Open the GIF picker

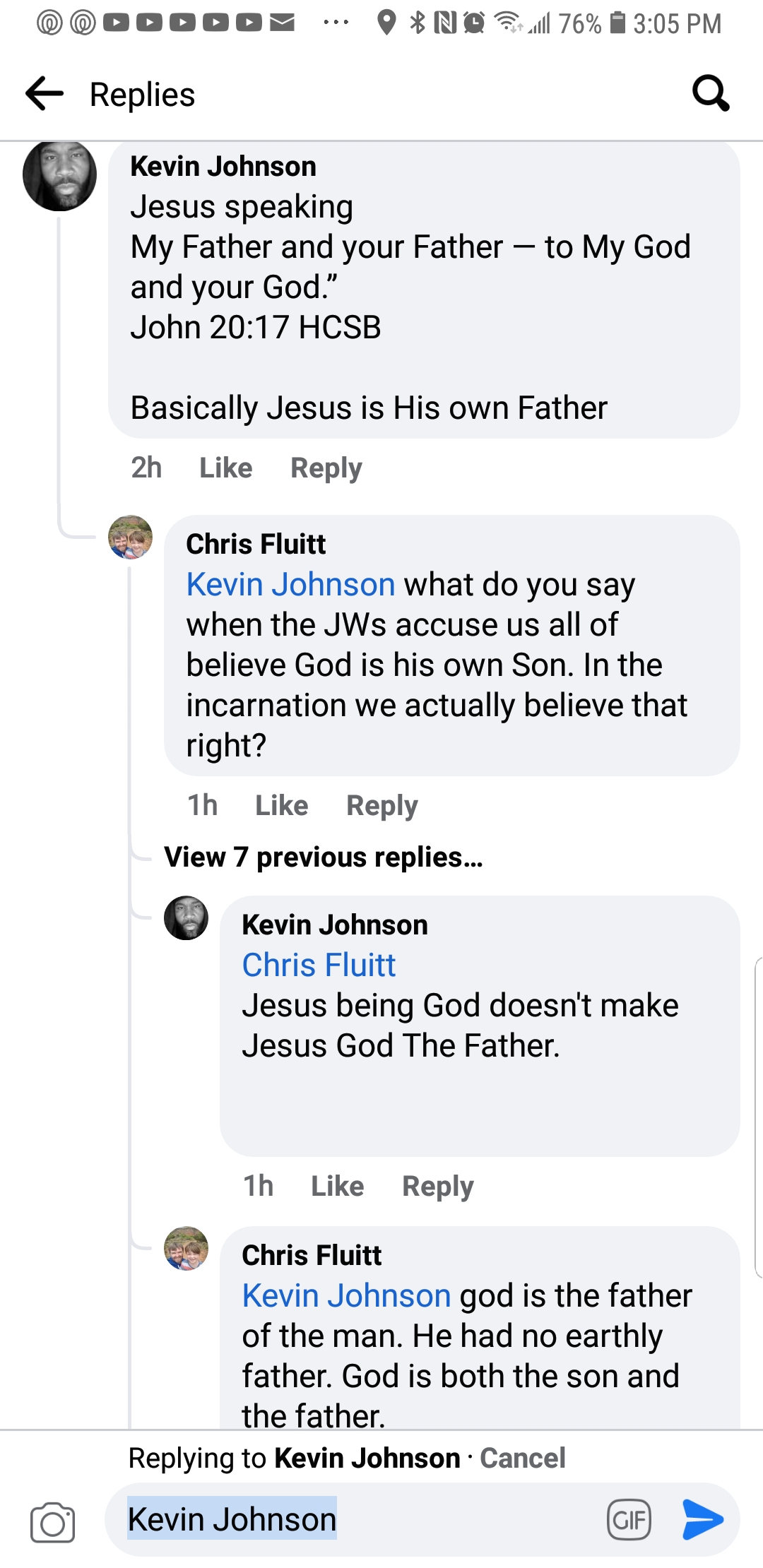pos(629,1519)
